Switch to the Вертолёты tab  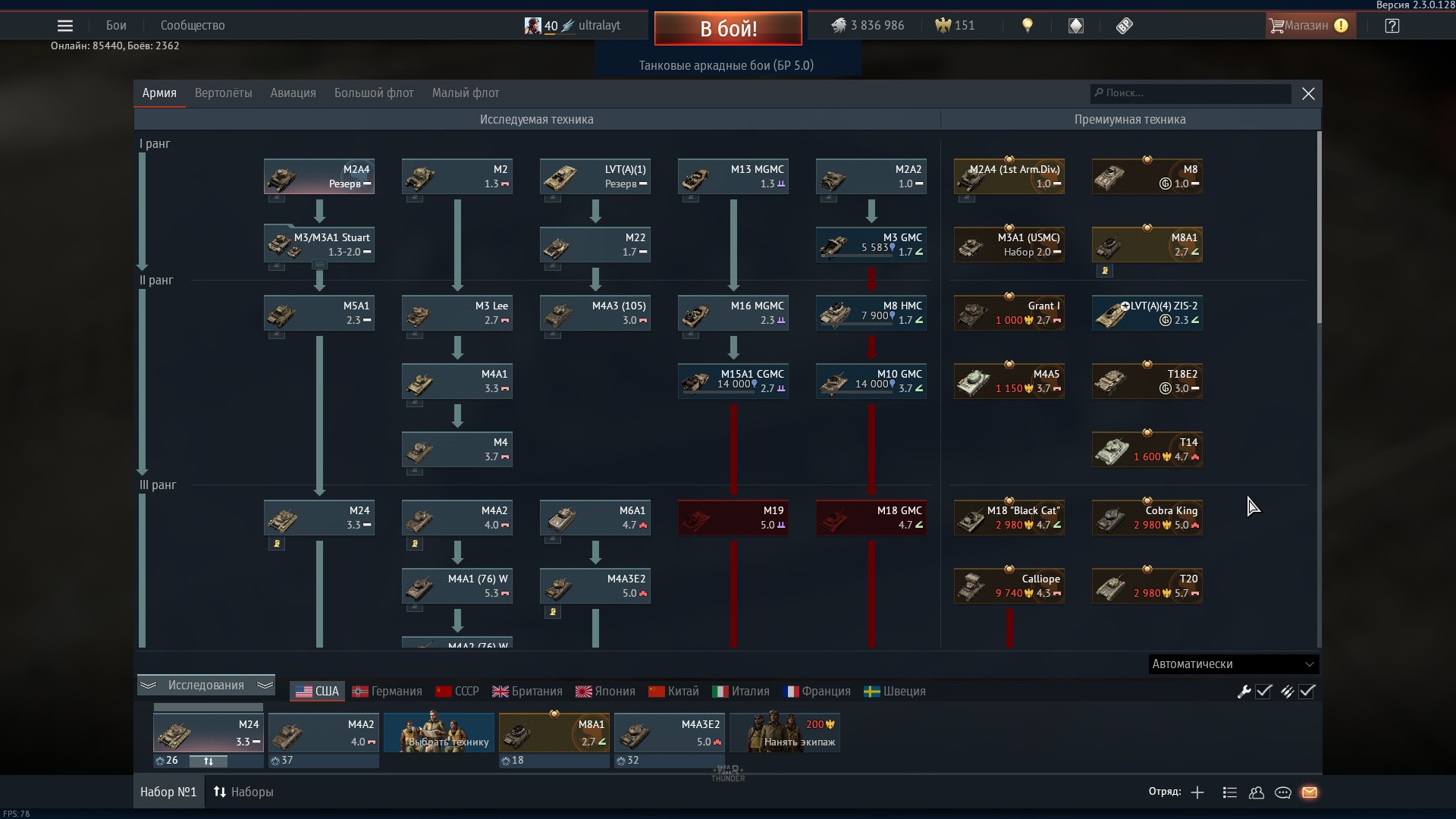point(224,93)
